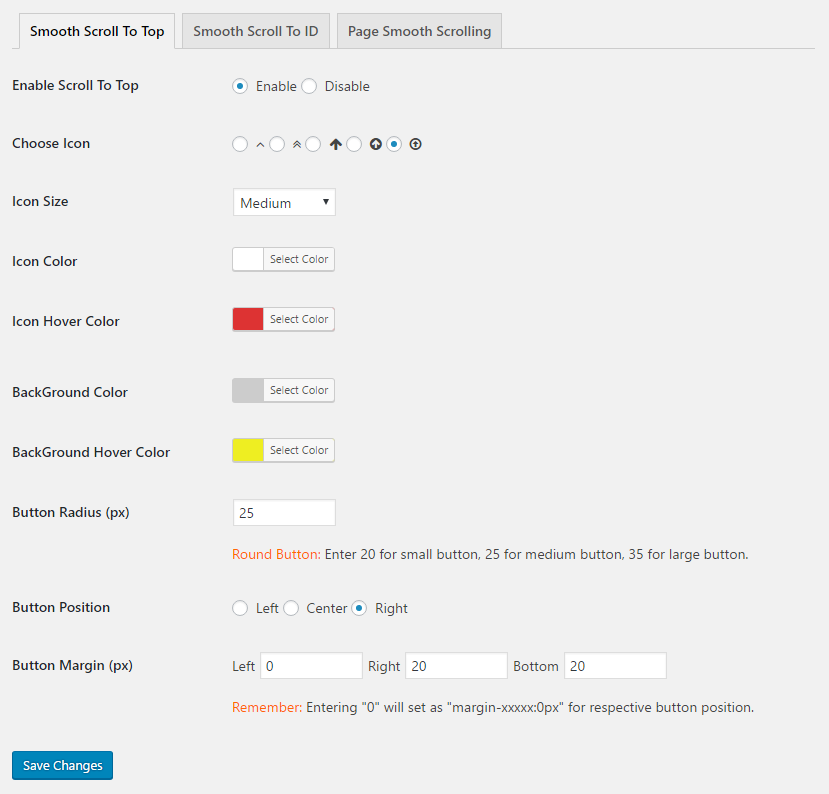Viewport: 829px width, 794px height.
Task: Set Button Position to Left
Action: [240, 608]
